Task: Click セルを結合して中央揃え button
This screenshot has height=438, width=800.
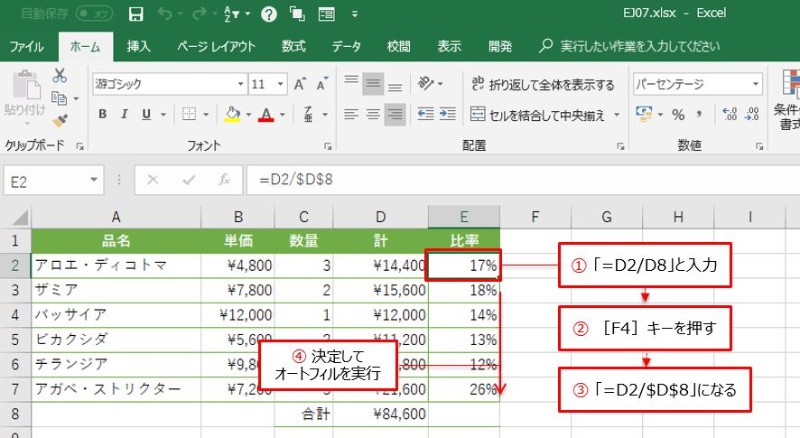Action: [541, 115]
